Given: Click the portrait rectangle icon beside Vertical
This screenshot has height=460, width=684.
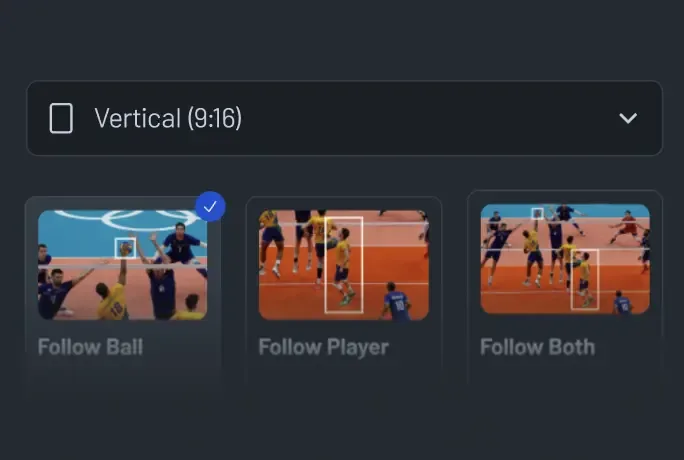Looking at the screenshot, I should pos(61,118).
